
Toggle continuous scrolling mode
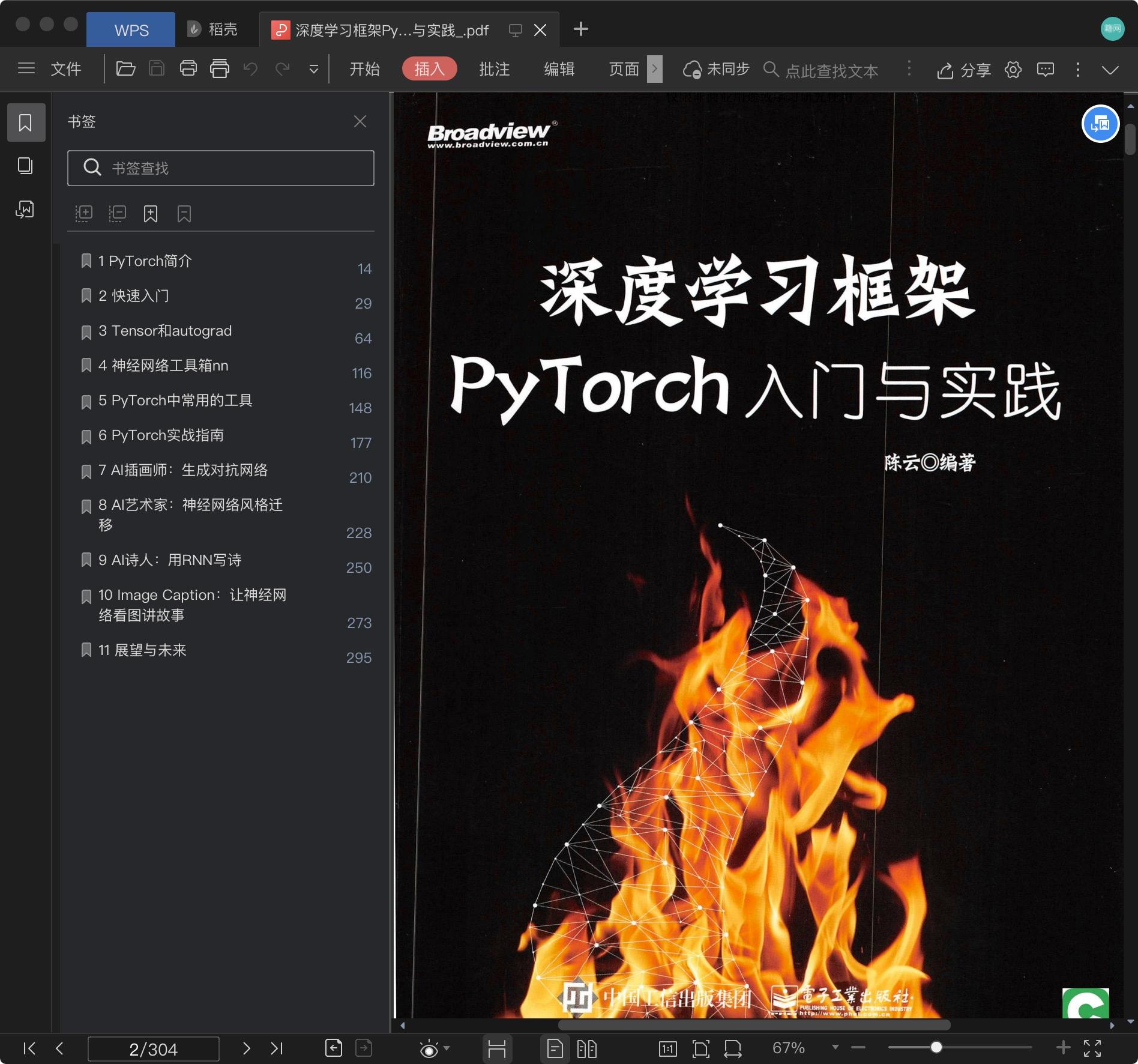pyautogui.click(x=497, y=1049)
